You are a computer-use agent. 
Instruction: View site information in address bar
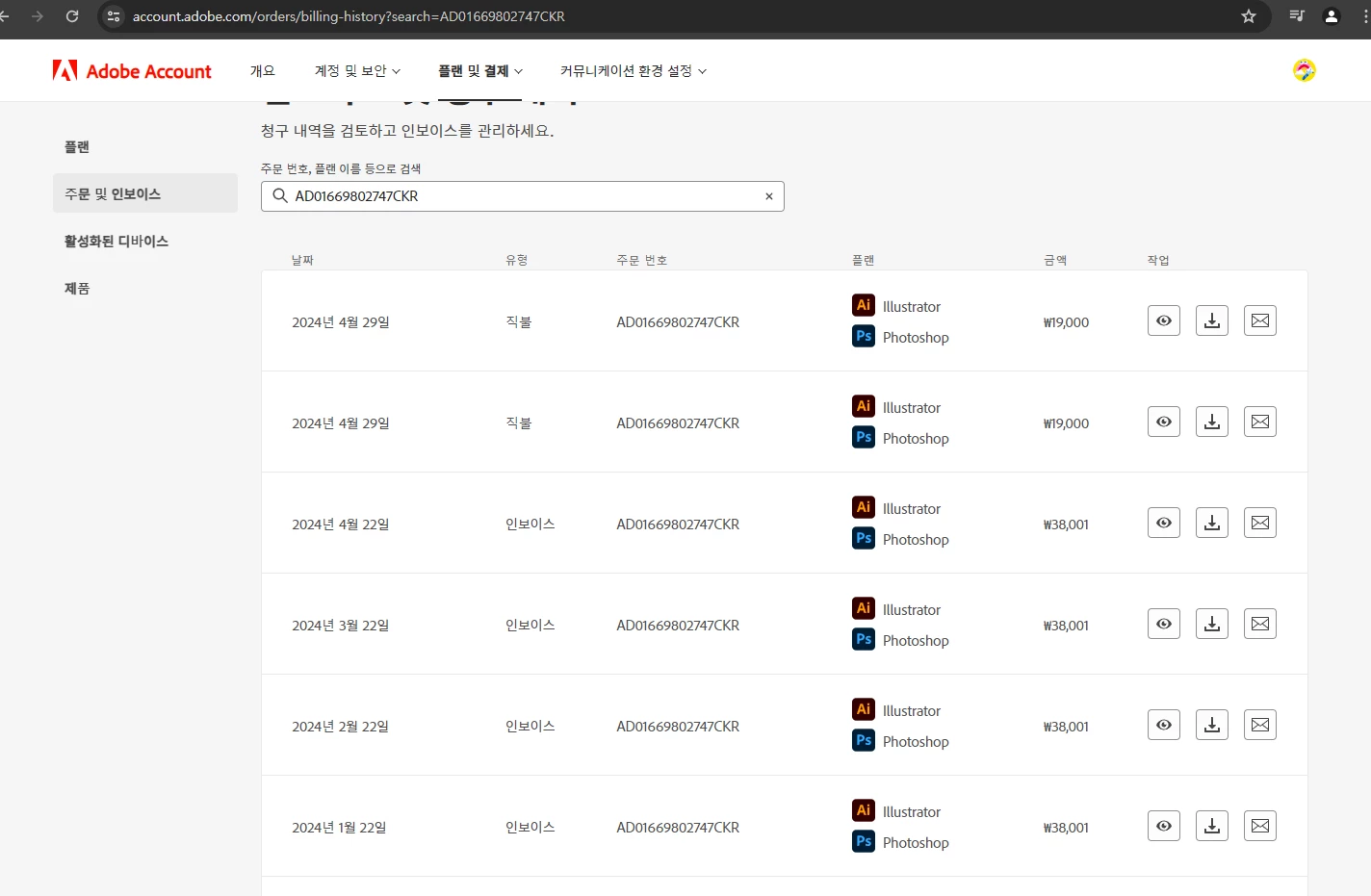tap(114, 16)
